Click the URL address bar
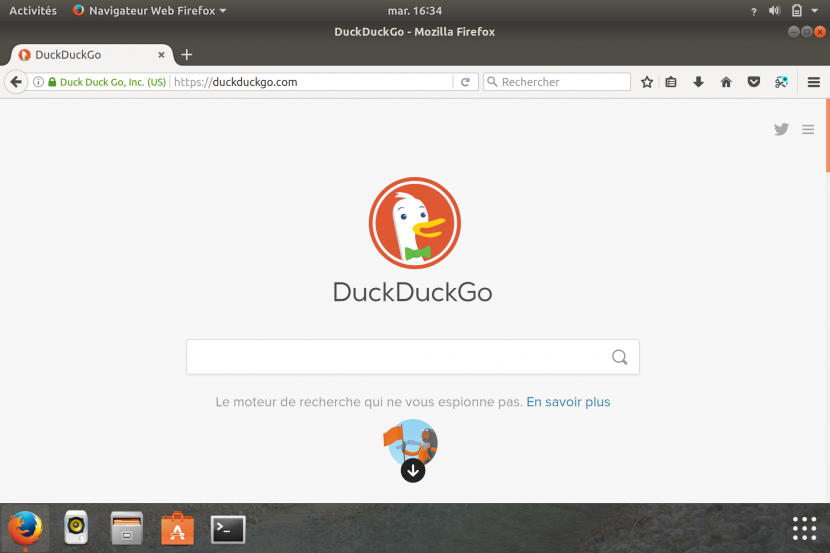The image size is (830, 553). tap(312, 82)
